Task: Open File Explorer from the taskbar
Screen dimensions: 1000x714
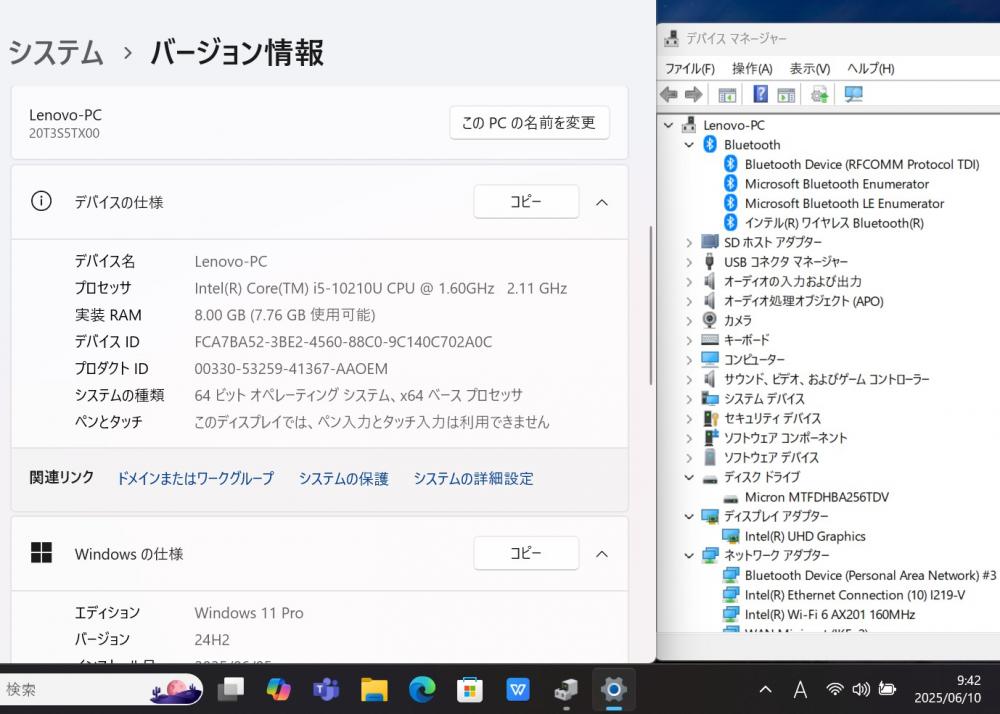Action: pos(374,689)
